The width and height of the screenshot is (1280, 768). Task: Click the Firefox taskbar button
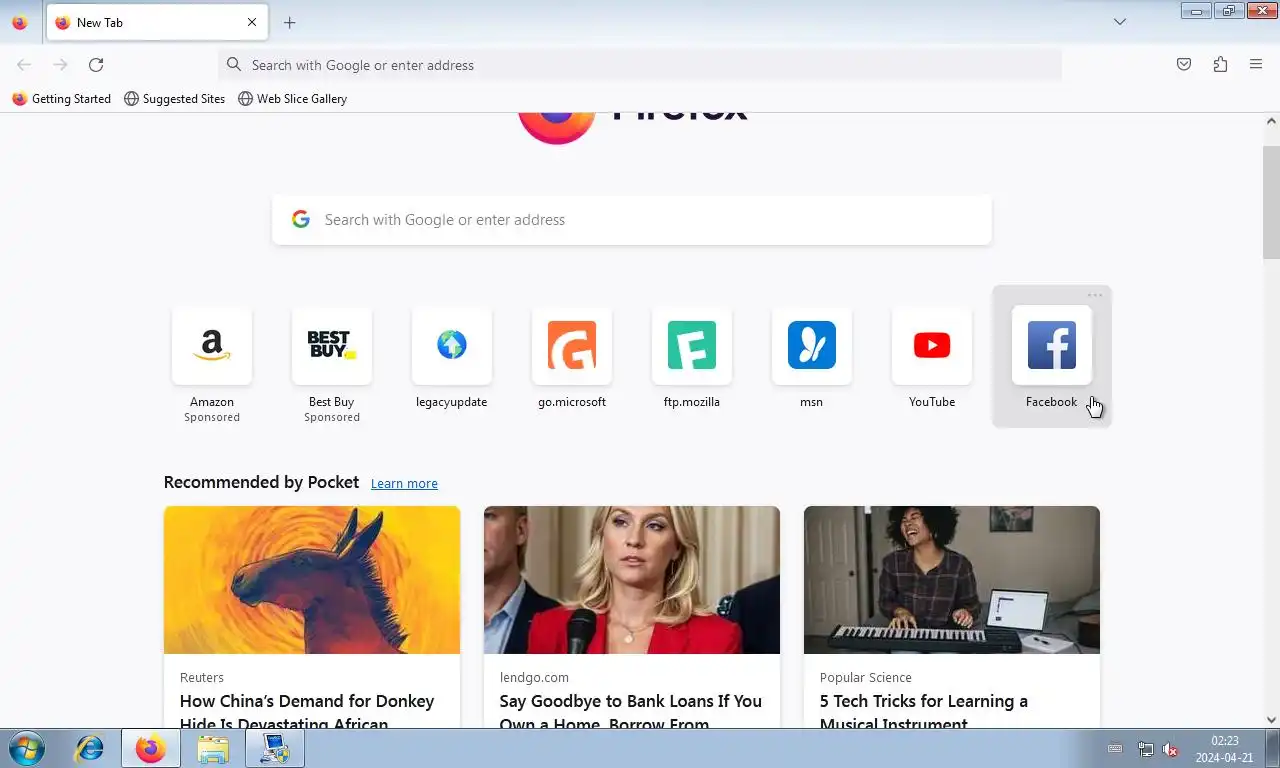(151, 748)
